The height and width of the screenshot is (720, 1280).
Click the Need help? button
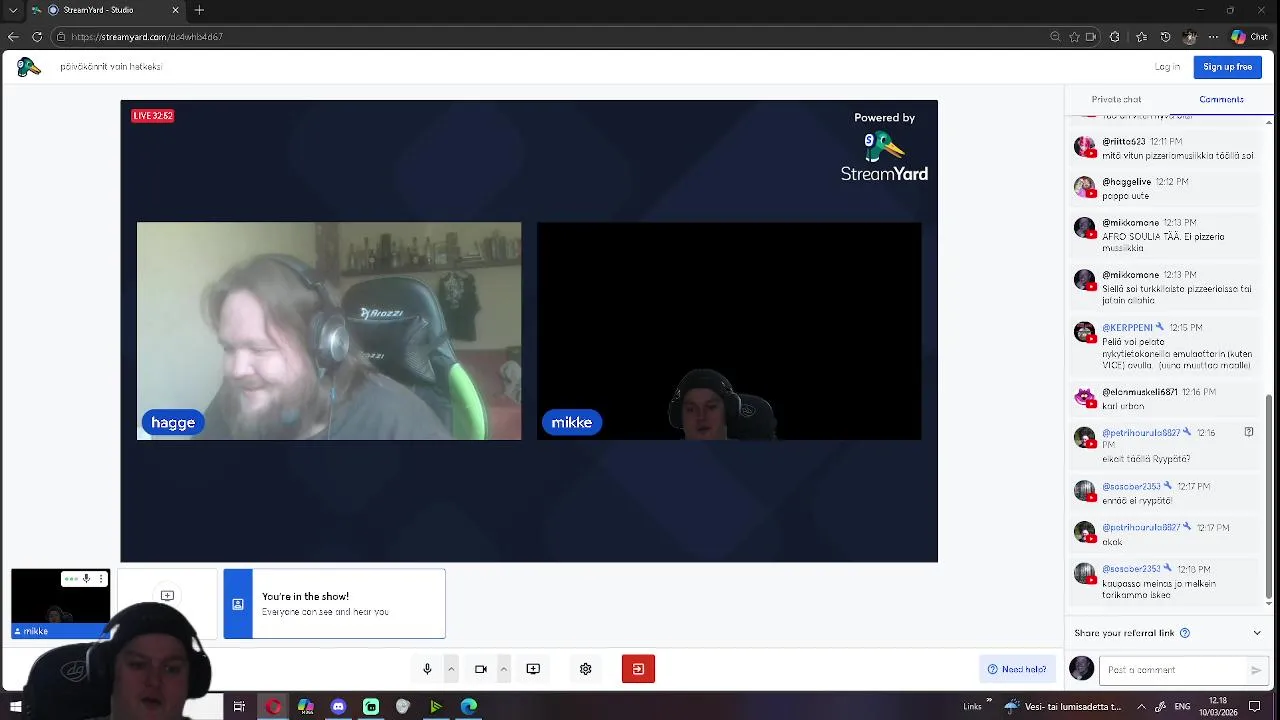[x=1017, y=670]
